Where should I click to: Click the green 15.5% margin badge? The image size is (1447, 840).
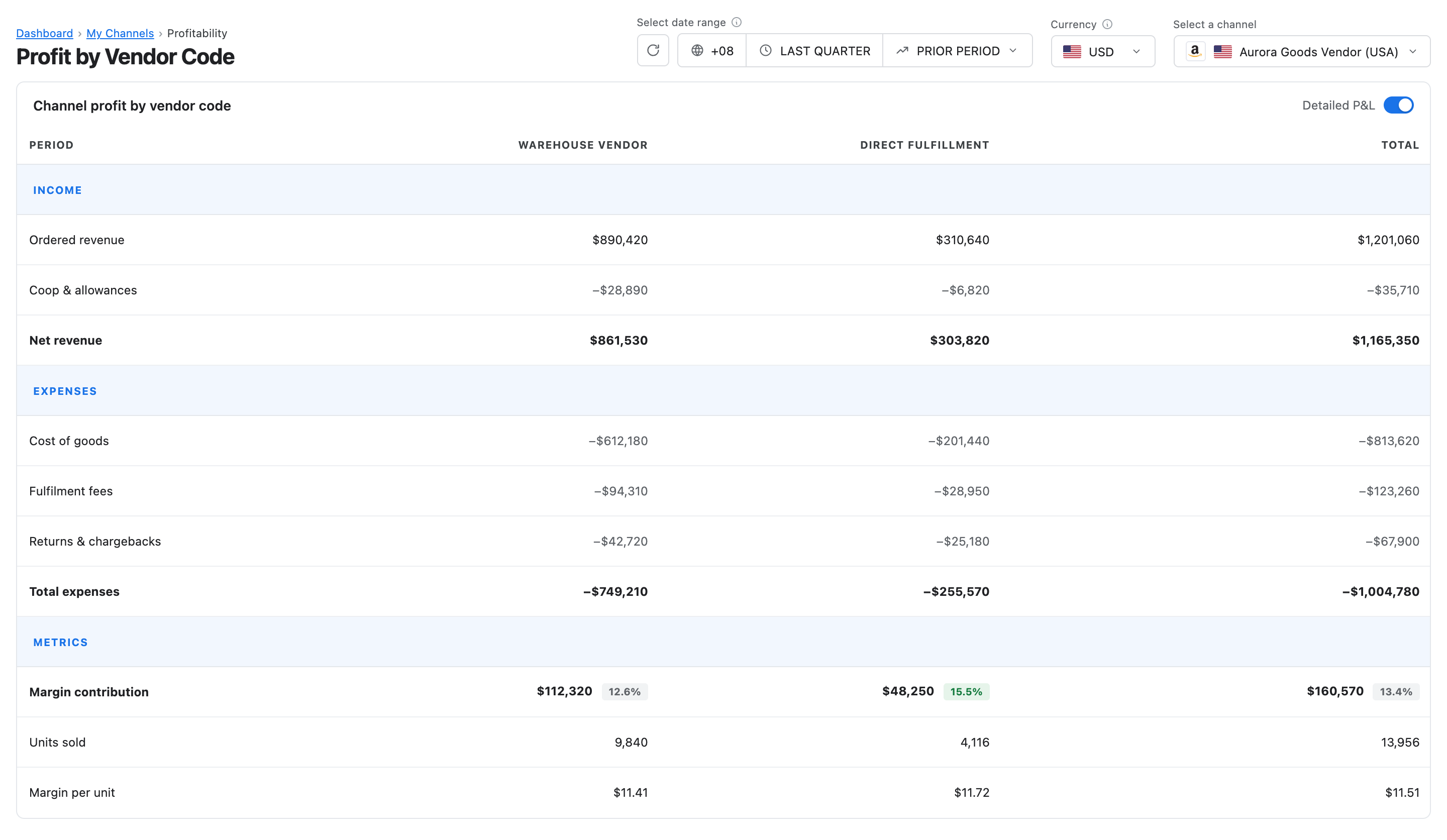966,691
